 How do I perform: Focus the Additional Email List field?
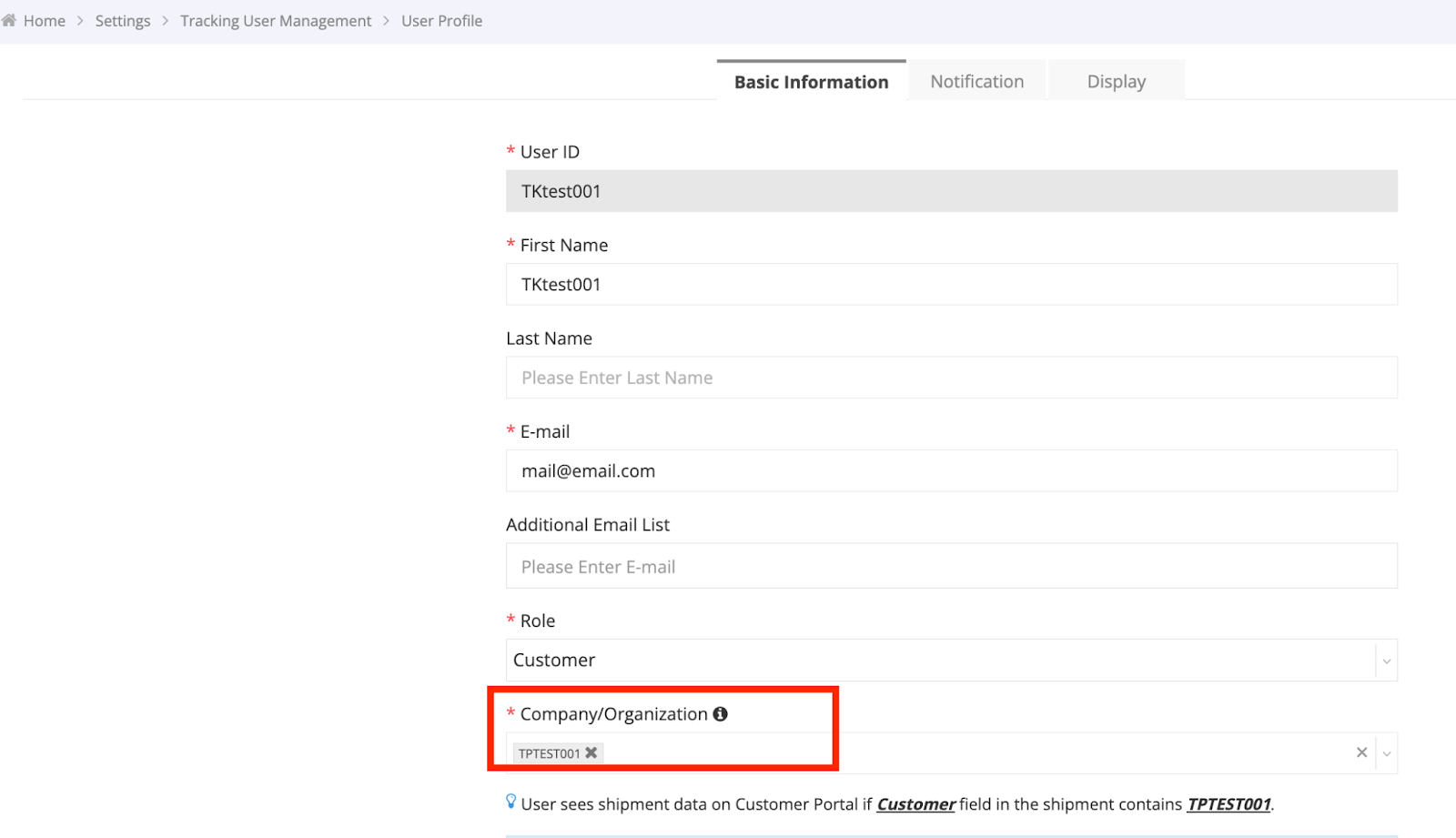[x=951, y=565]
